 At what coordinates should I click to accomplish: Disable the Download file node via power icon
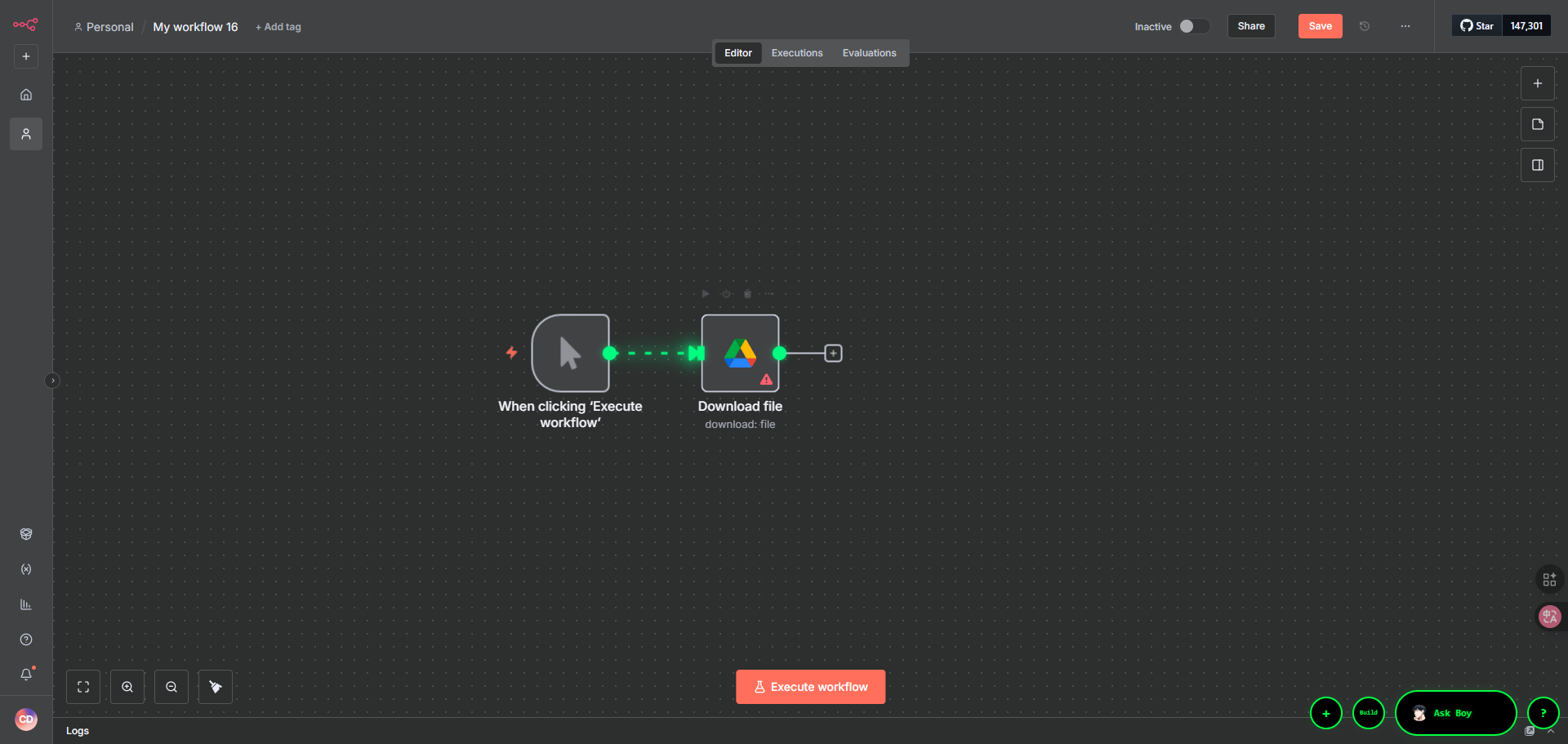726,294
